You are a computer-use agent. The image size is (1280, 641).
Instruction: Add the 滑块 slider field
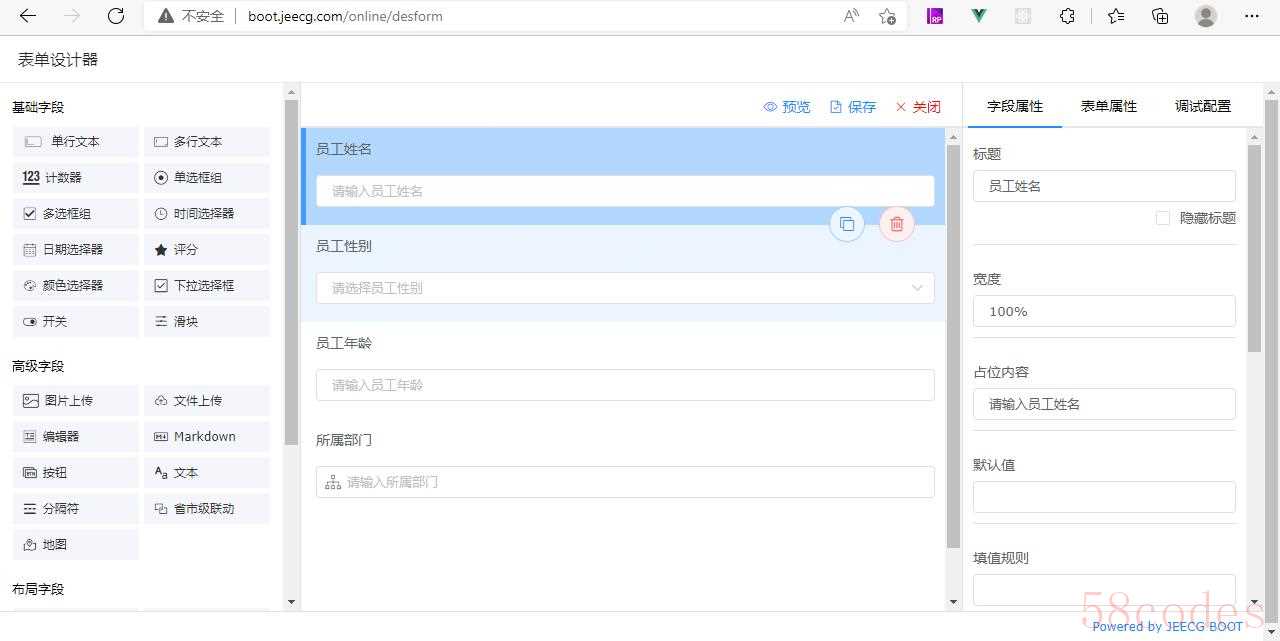point(207,322)
